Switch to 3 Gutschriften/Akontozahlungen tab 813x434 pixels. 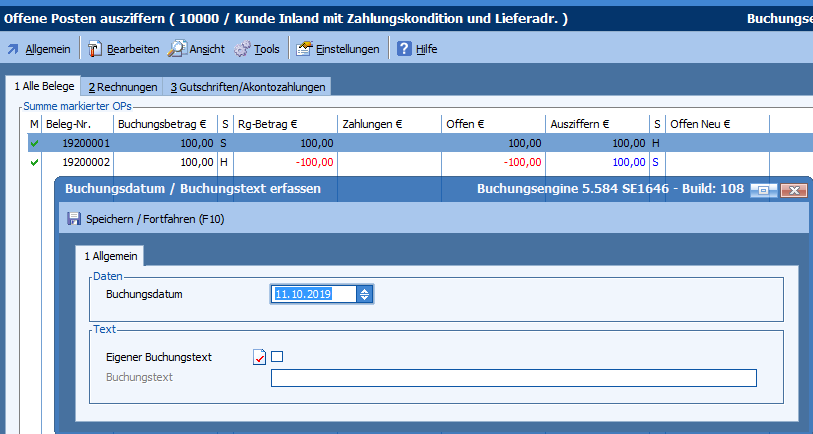(x=247, y=87)
